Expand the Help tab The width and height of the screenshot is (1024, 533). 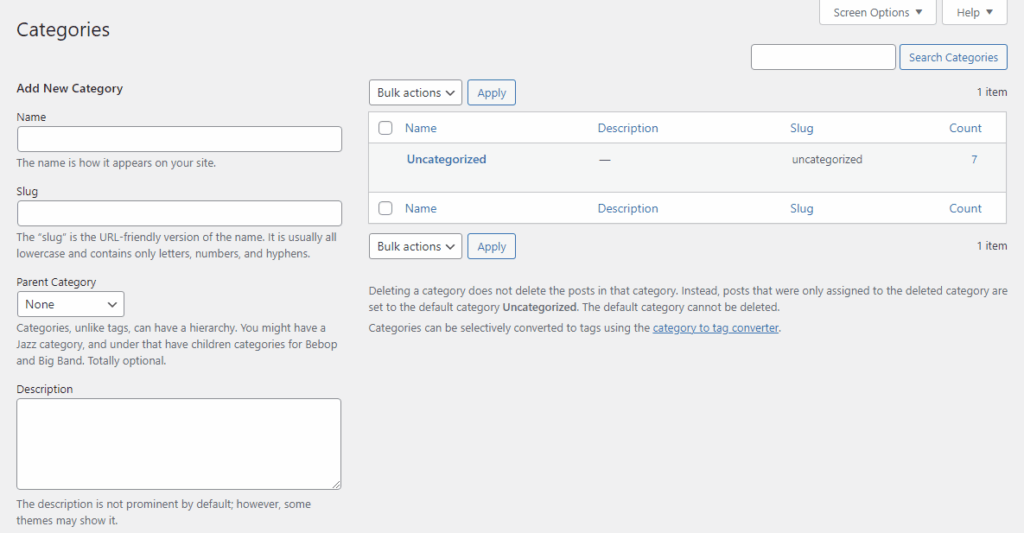click(x=974, y=13)
